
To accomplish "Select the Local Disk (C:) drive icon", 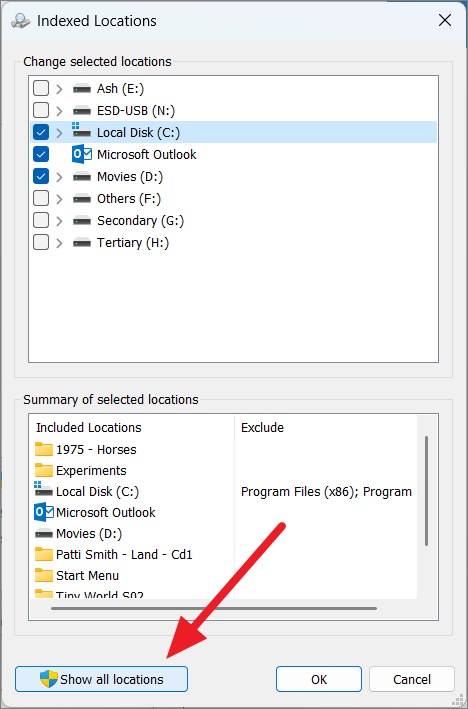I will coord(82,130).
